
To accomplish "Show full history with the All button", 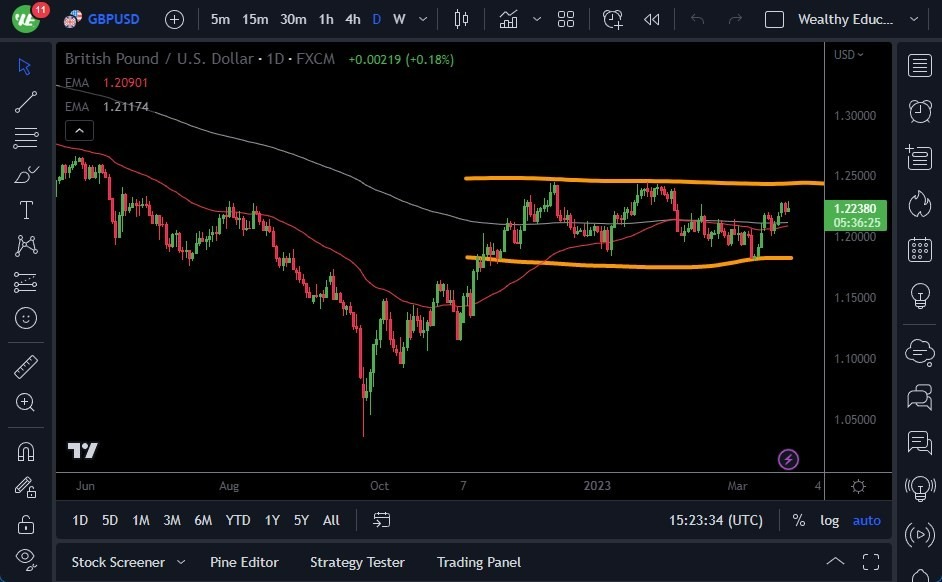I will coord(331,520).
